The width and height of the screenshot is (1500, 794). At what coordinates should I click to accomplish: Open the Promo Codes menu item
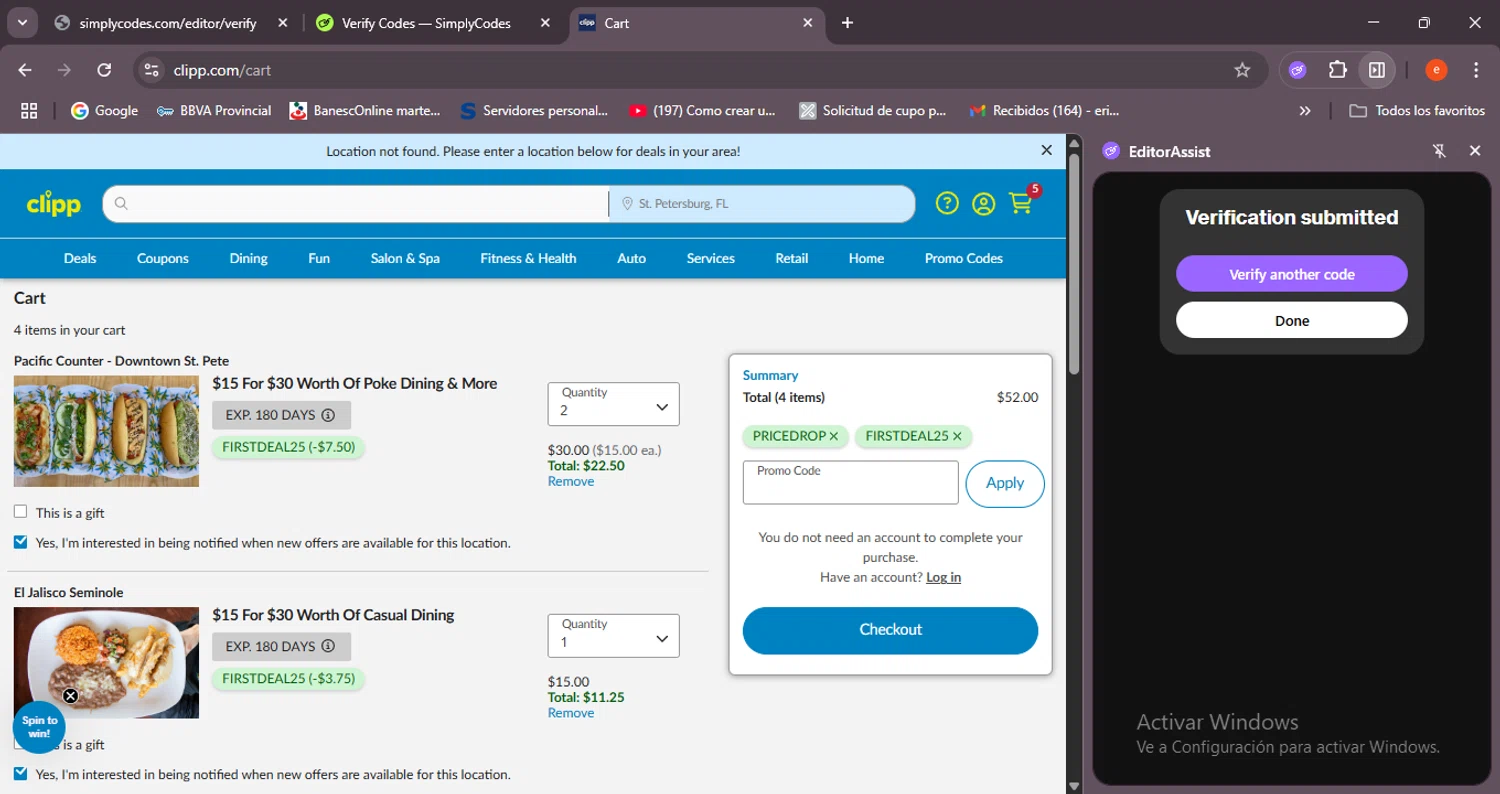click(964, 258)
